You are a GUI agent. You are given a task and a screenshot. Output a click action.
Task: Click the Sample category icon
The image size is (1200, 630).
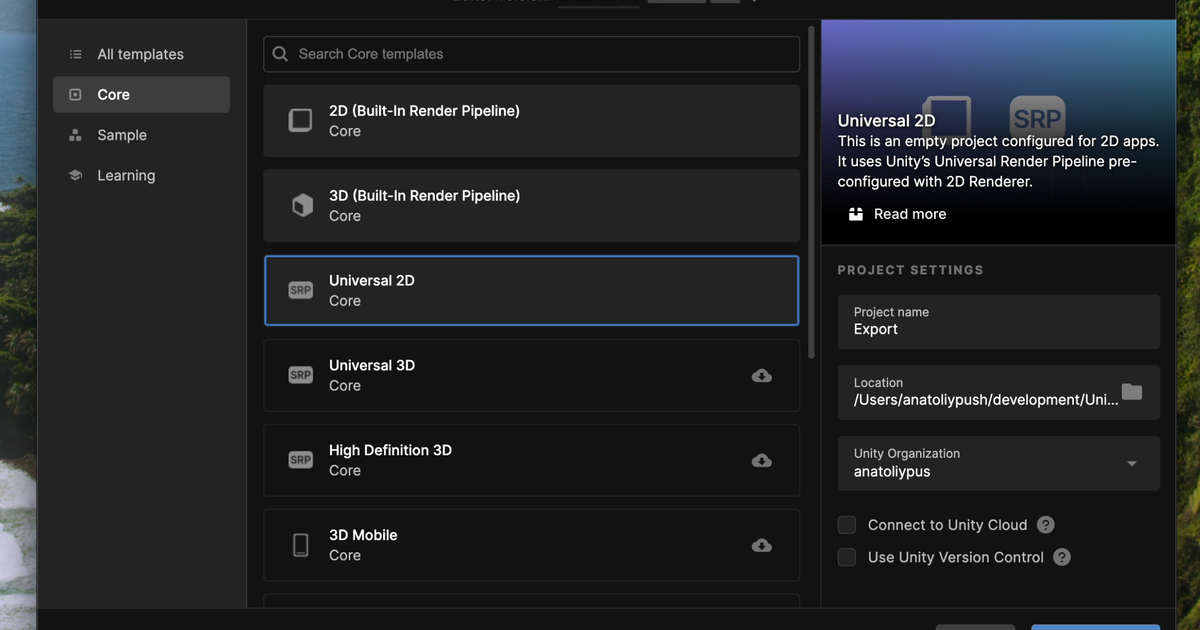(75, 135)
